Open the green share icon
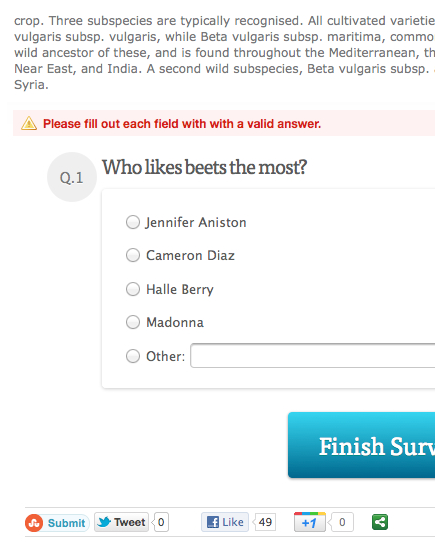435x556 pixels. (x=380, y=522)
